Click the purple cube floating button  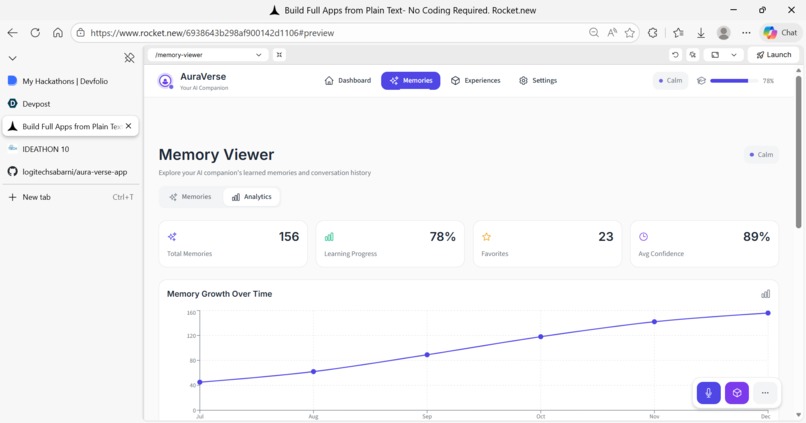pyautogui.click(x=737, y=393)
